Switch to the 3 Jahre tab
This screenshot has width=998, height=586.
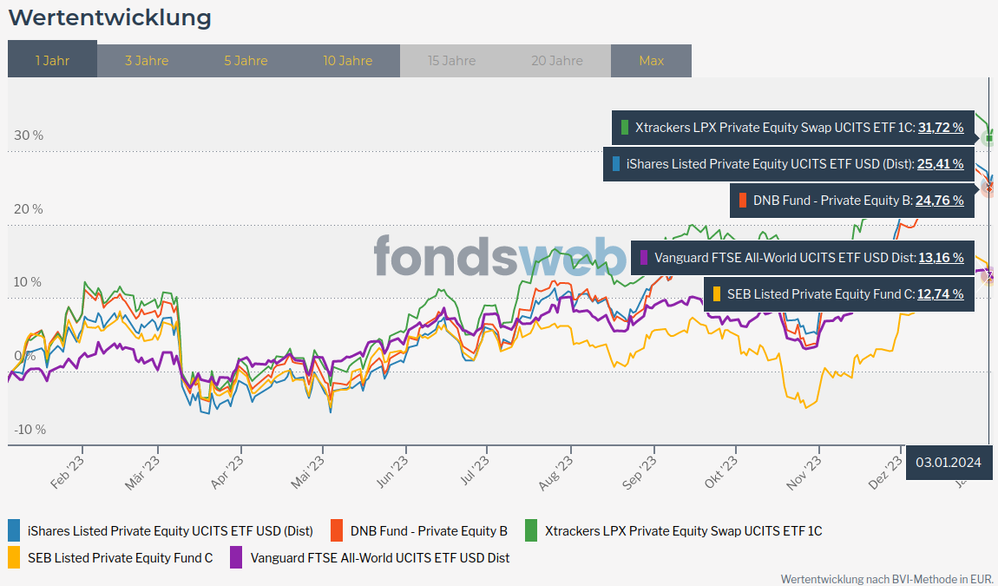tap(146, 60)
